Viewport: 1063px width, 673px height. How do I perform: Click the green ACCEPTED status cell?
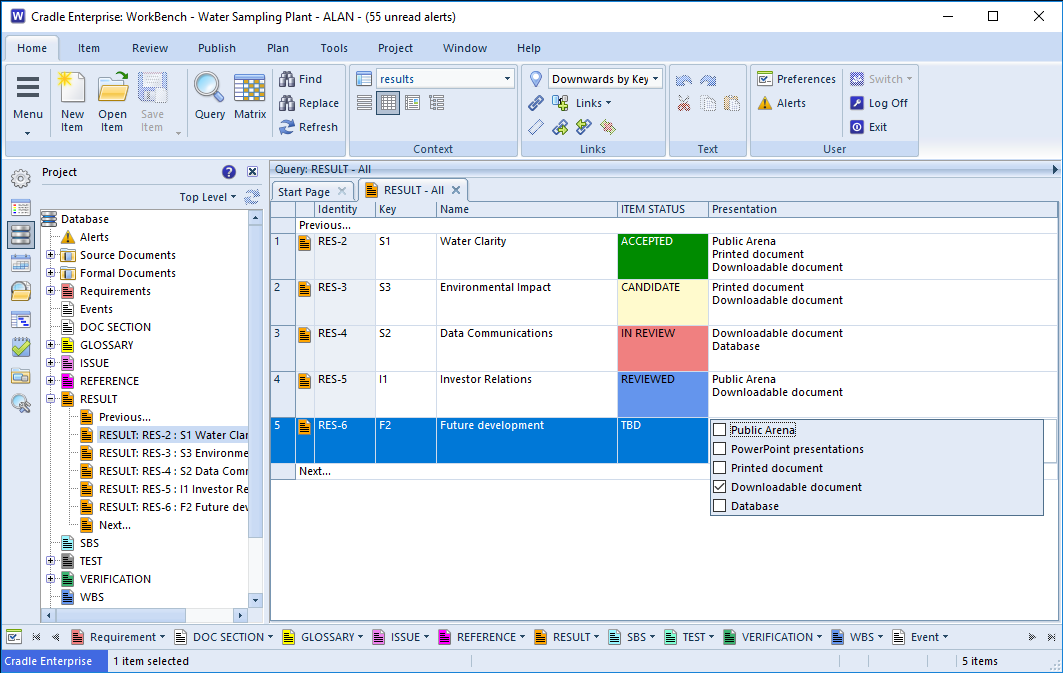662,256
